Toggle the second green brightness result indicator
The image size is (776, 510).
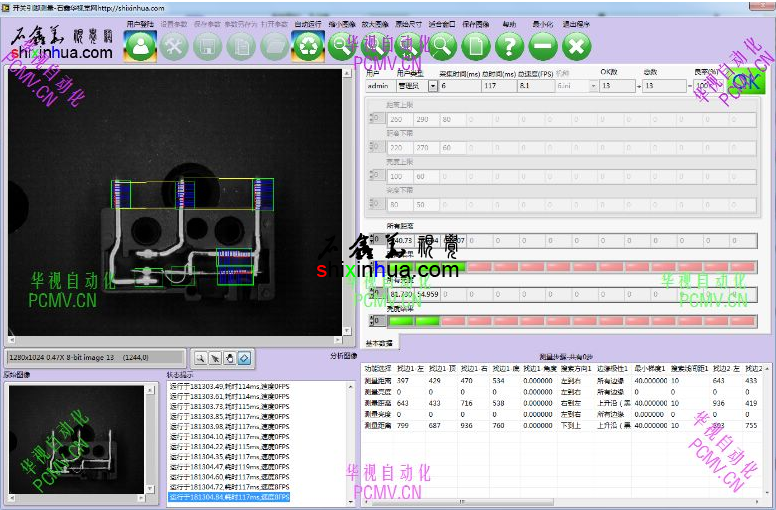coord(427,320)
